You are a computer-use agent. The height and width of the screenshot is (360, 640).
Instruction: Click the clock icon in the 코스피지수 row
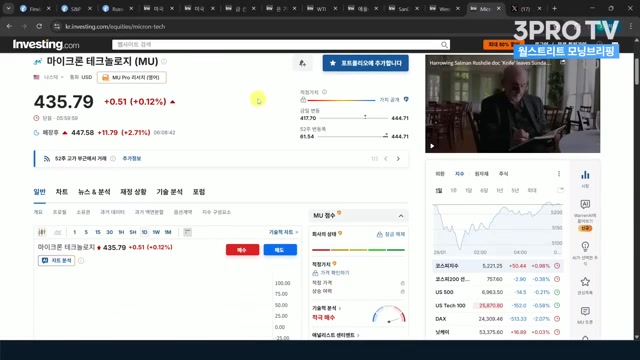coord(557,266)
